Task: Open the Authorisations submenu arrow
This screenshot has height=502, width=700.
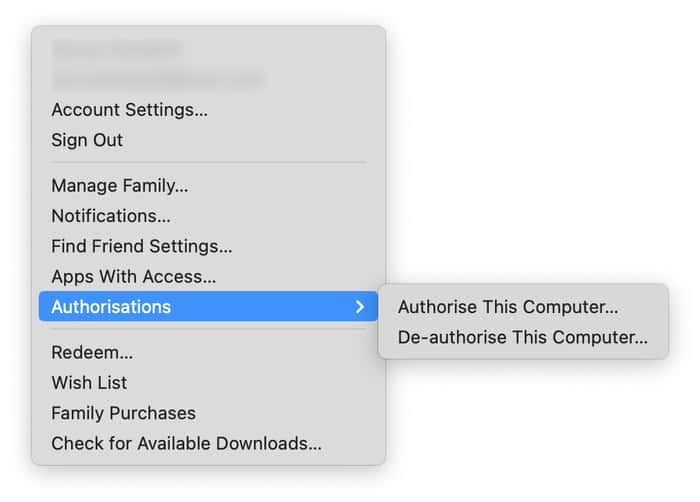Action: (359, 307)
